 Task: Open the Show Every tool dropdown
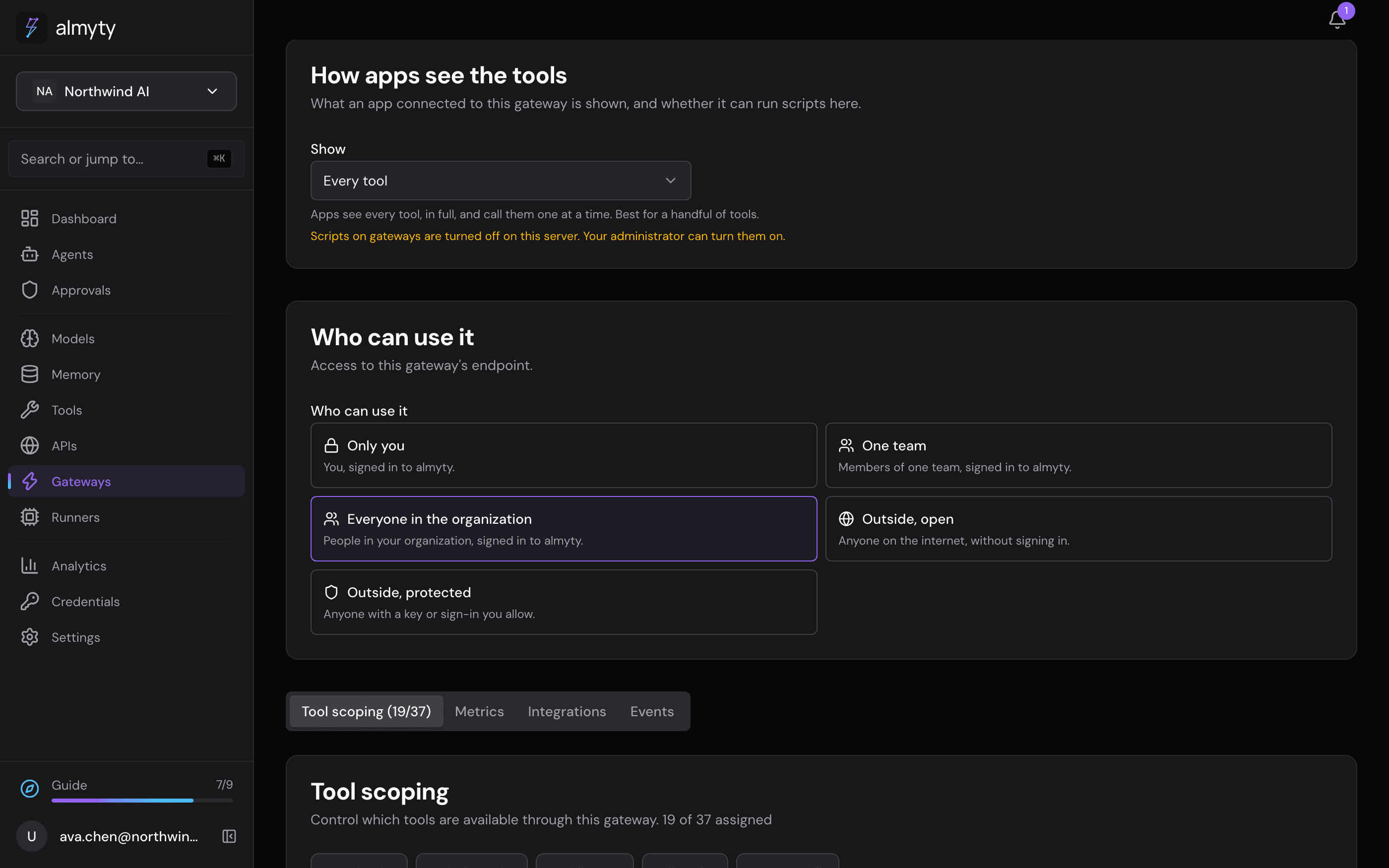(x=501, y=180)
